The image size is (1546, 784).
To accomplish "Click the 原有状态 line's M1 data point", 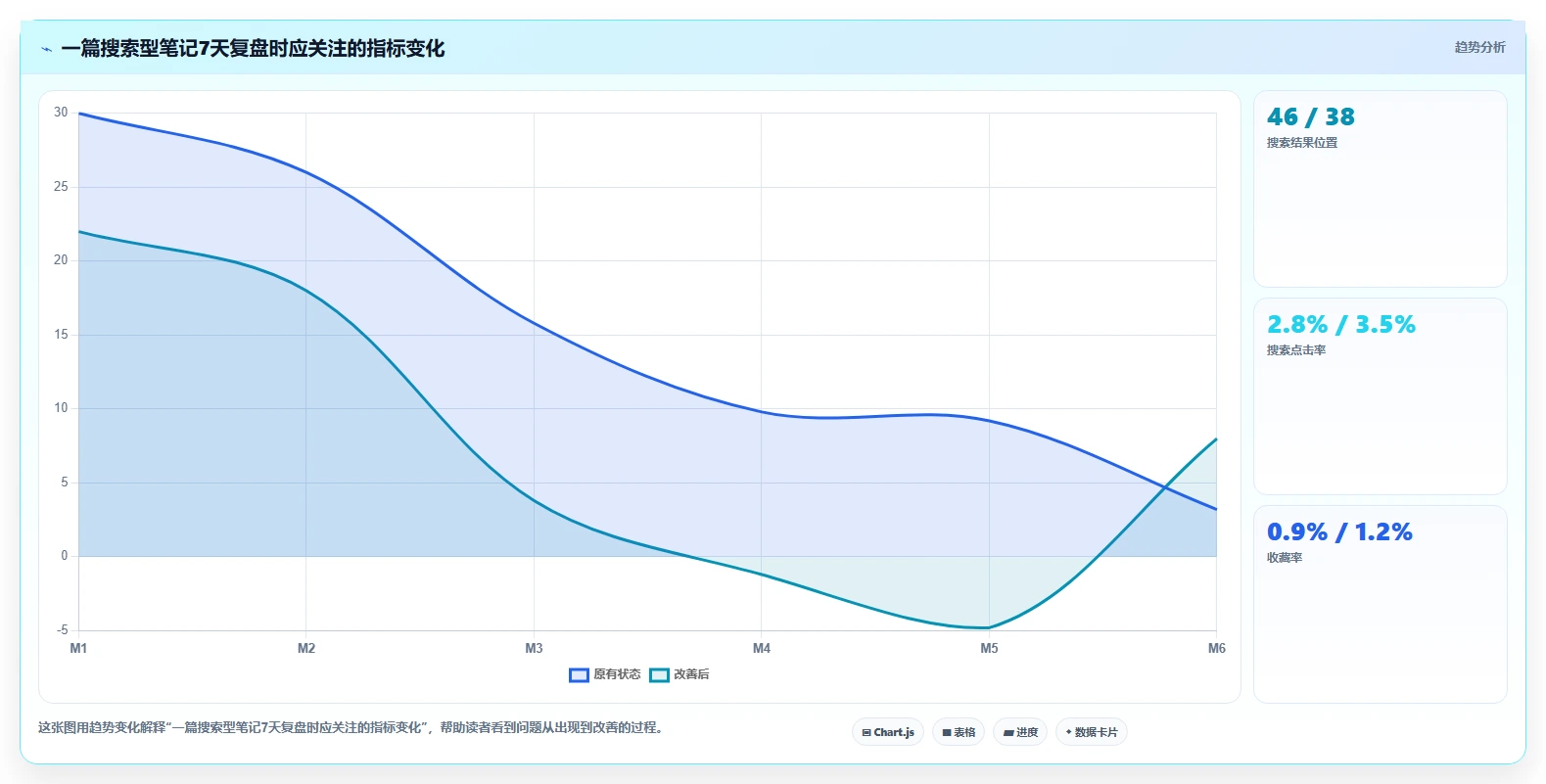I will [x=79, y=114].
